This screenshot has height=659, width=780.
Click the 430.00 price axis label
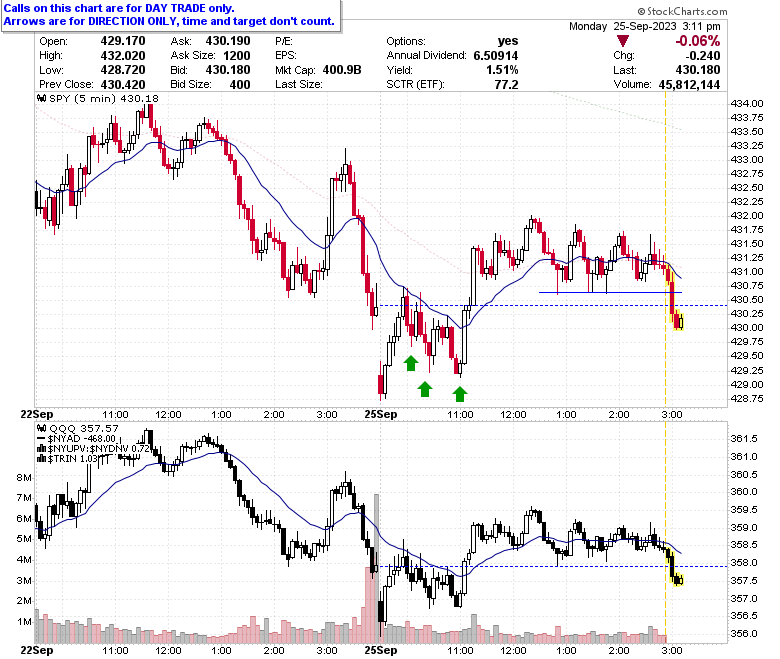click(746, 327)
